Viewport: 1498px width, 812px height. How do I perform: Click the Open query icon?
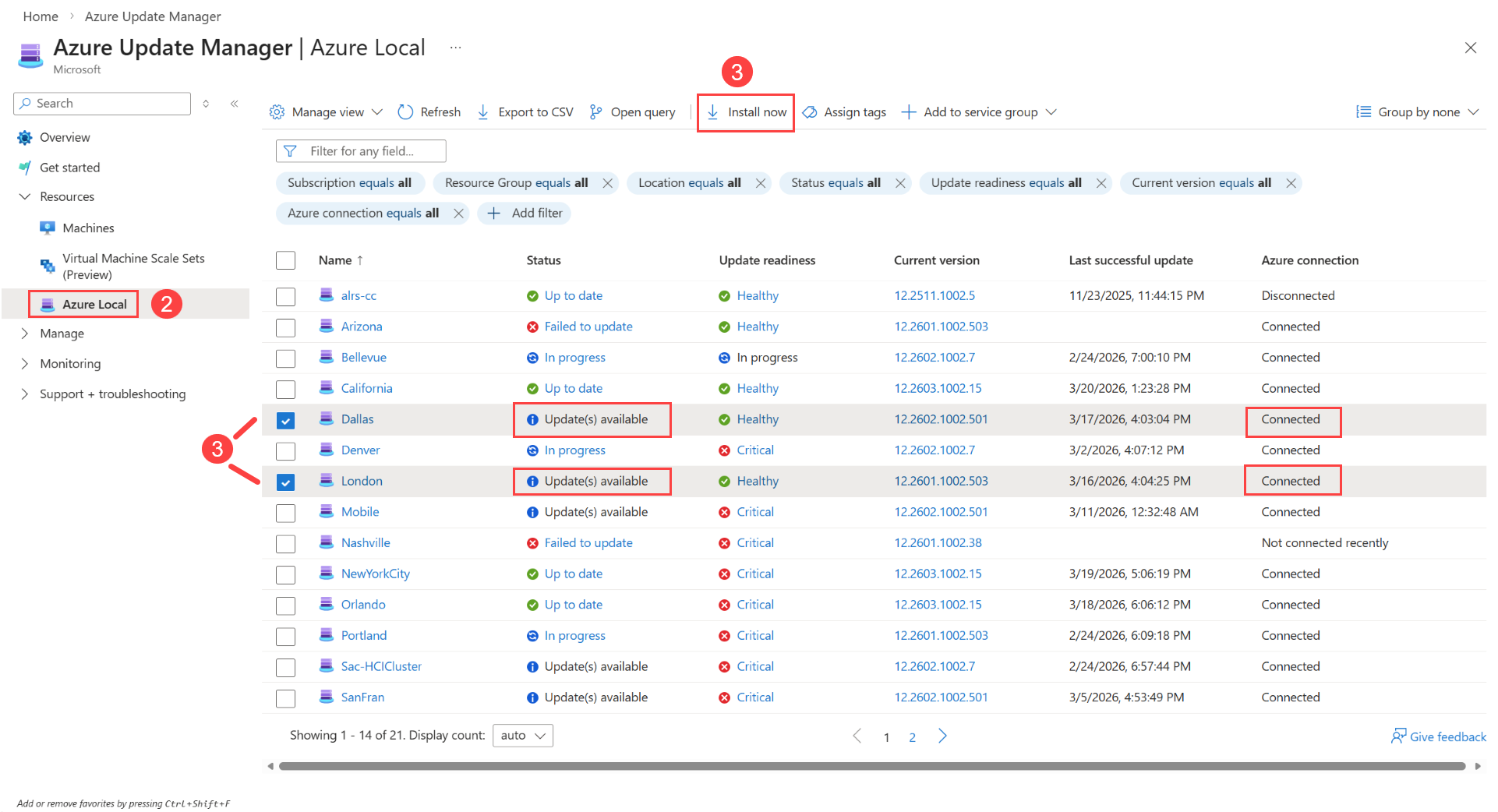595,112
